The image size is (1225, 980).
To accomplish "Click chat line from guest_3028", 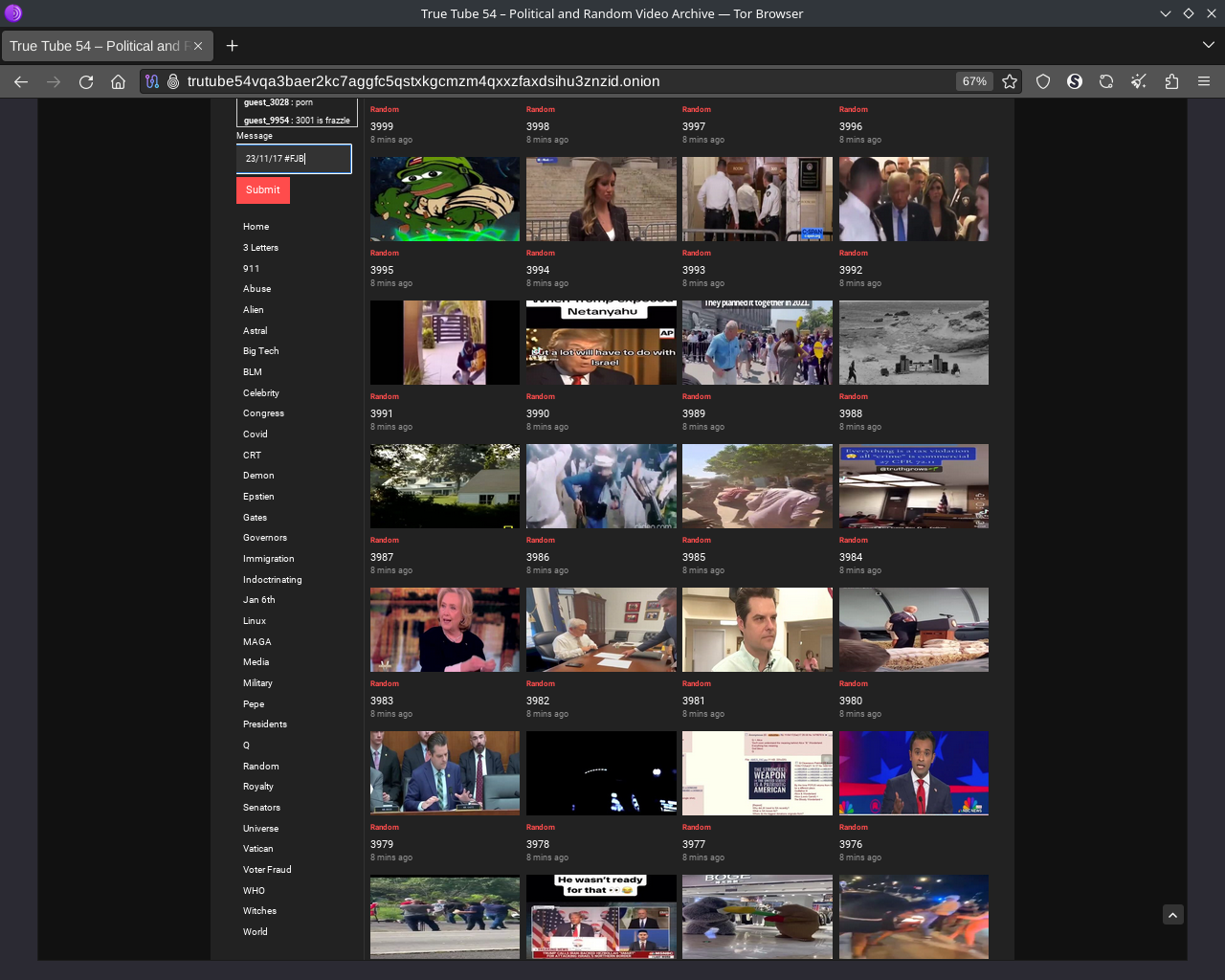I will point(278,102).
